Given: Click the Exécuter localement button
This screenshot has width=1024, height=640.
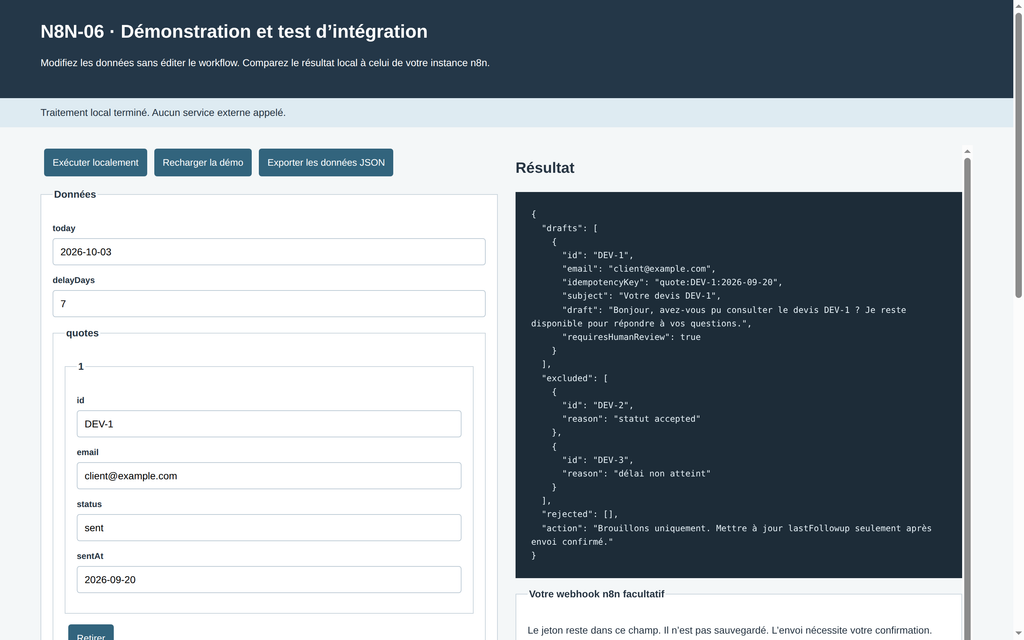Looking at the screenshot, I should coord(95,163).
